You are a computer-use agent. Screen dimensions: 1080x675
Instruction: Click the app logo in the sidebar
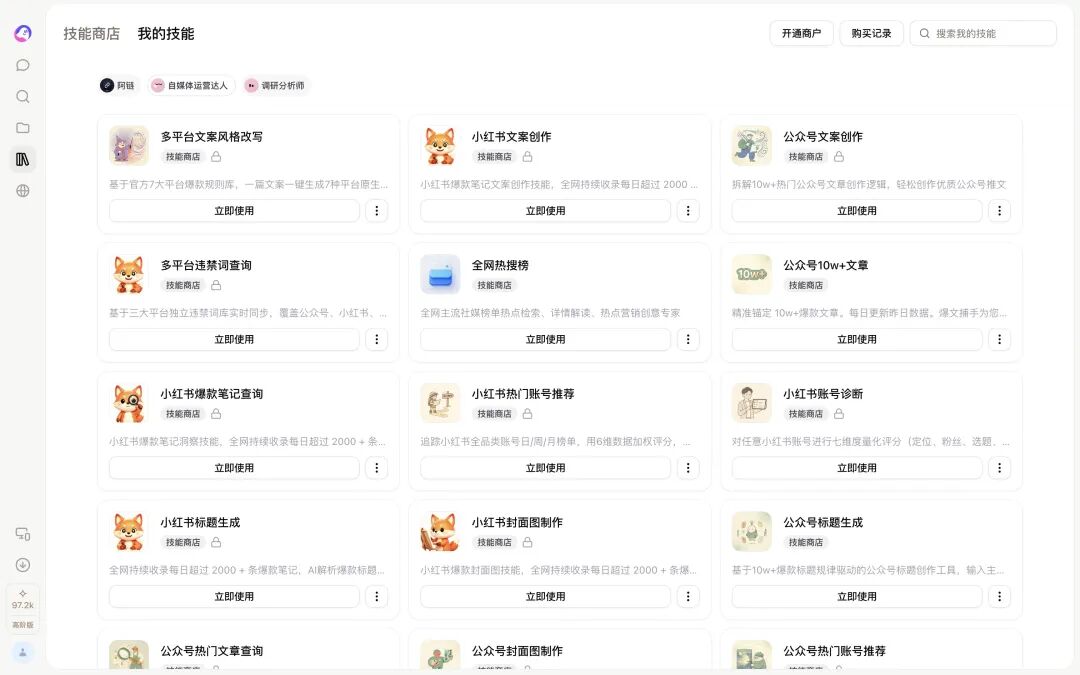click(x=23, y=33)
